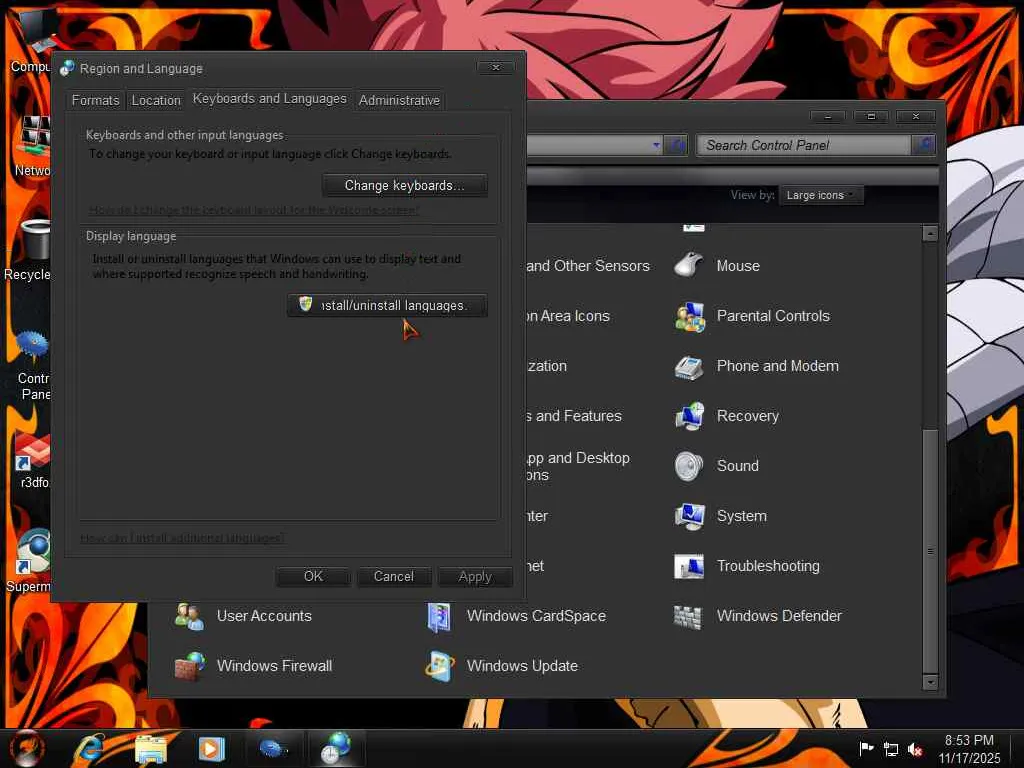Open the install additional languages help link
This screenshot has width=1024, height=768.
pos(182,538)
